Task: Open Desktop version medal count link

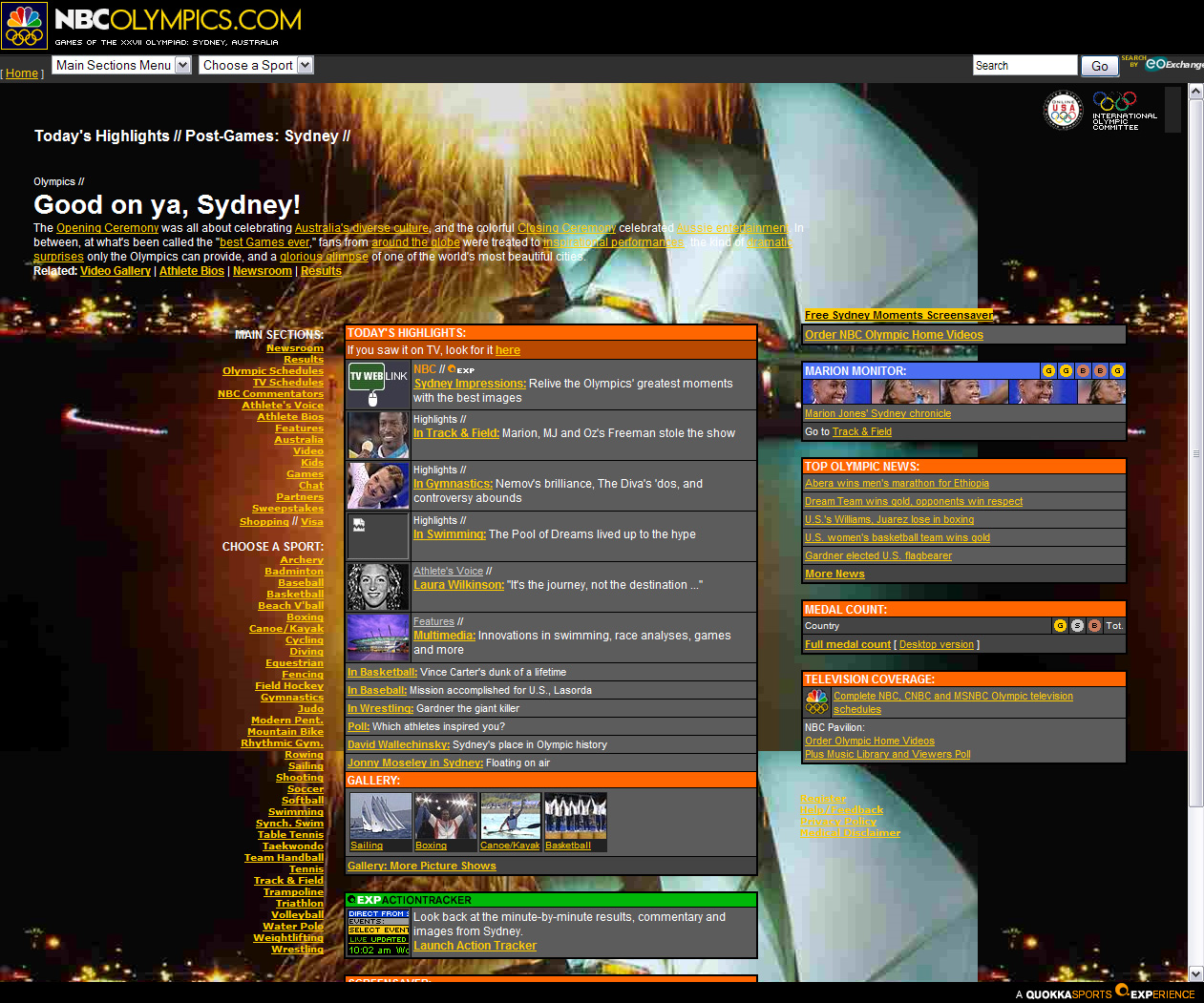Action: click(x=937, y=645)
